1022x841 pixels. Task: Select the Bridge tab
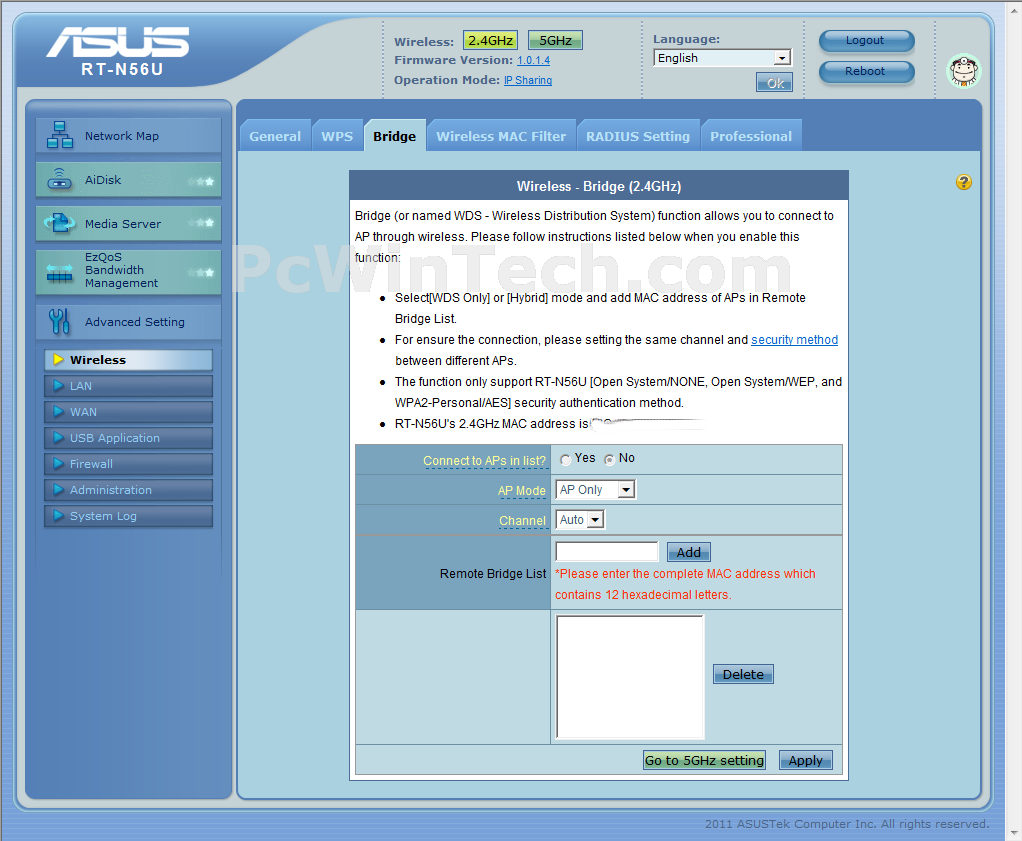pos(394,136)
